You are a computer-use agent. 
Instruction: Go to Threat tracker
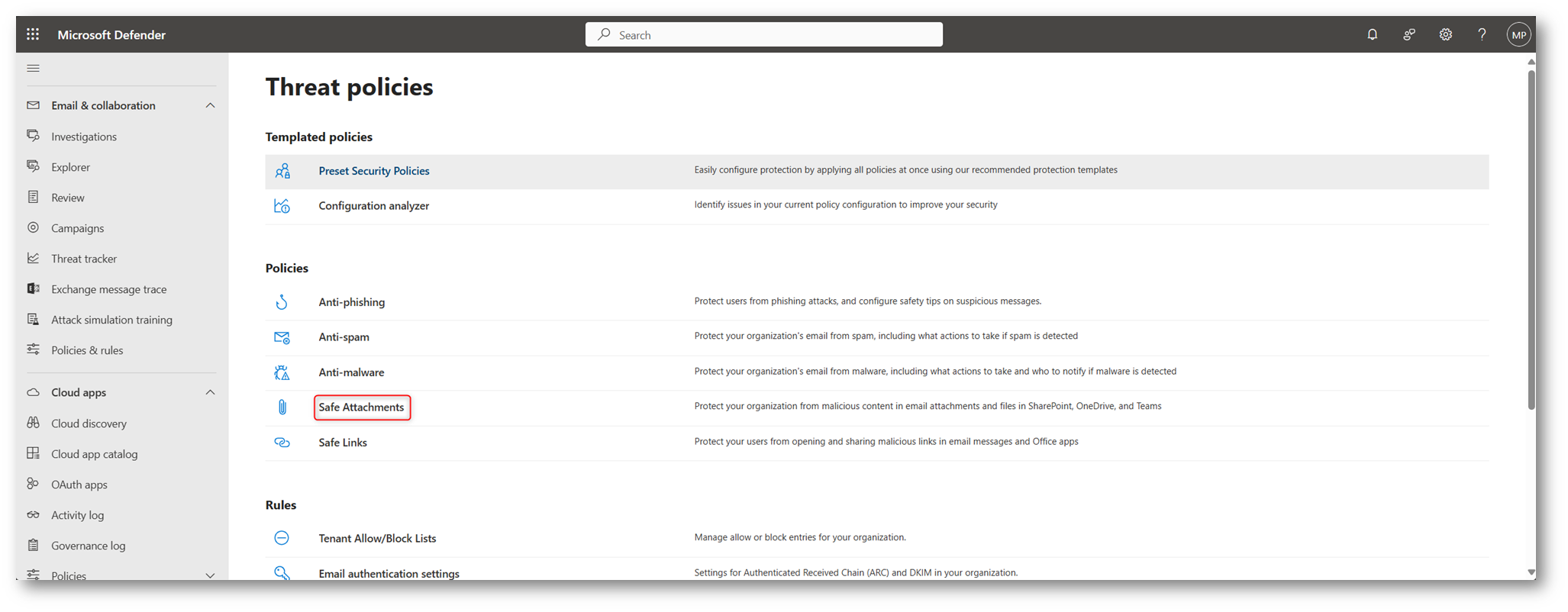click(x=84, y=259)
